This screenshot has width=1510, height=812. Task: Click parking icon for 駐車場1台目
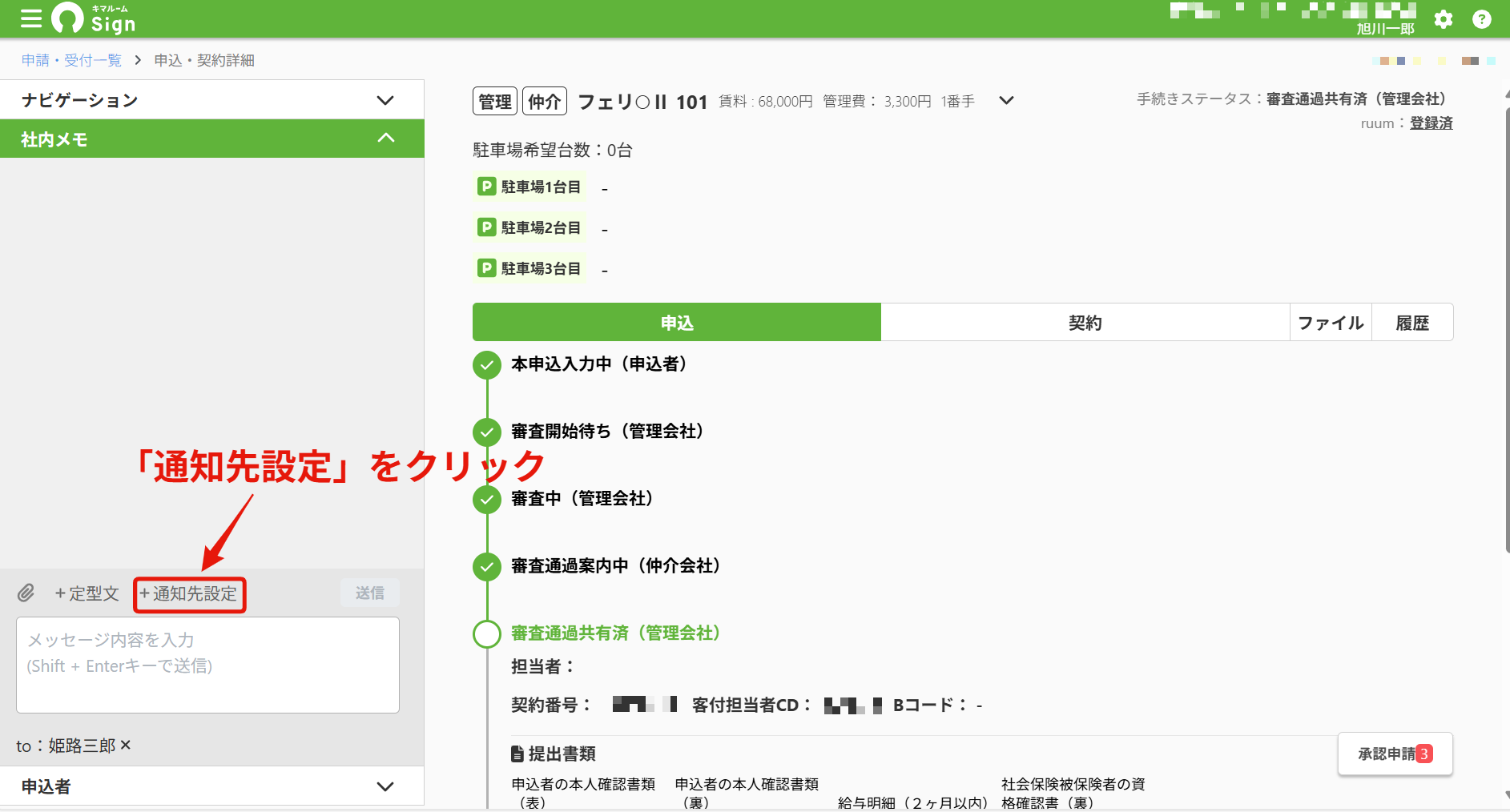click(486, 187)
